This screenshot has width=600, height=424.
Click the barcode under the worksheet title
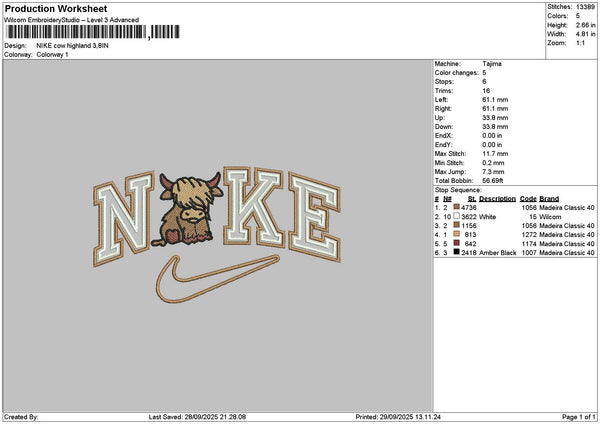click(x=92, y=32)
